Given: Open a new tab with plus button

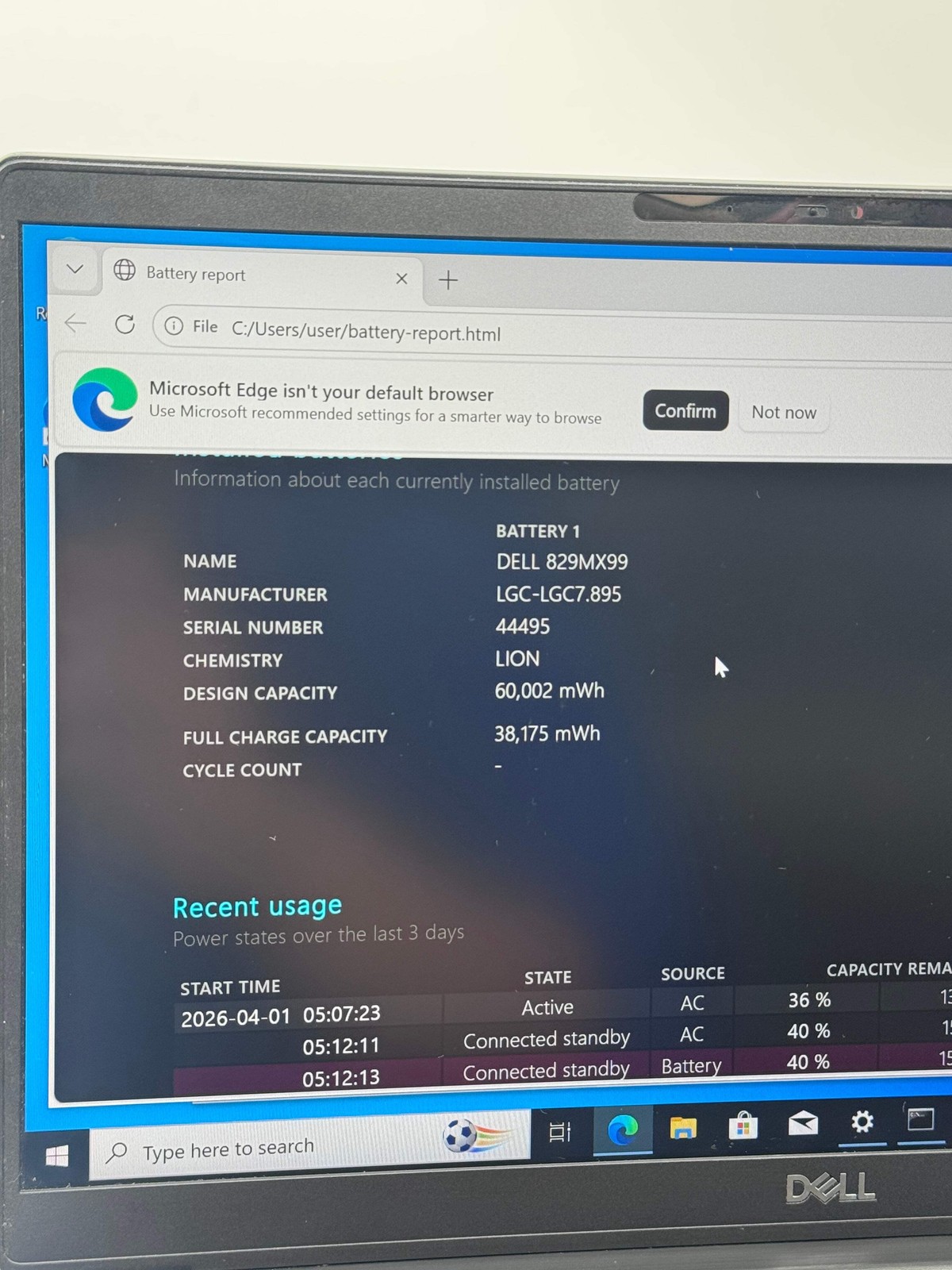Looking at the screenshot, I should tap(448, 280).
